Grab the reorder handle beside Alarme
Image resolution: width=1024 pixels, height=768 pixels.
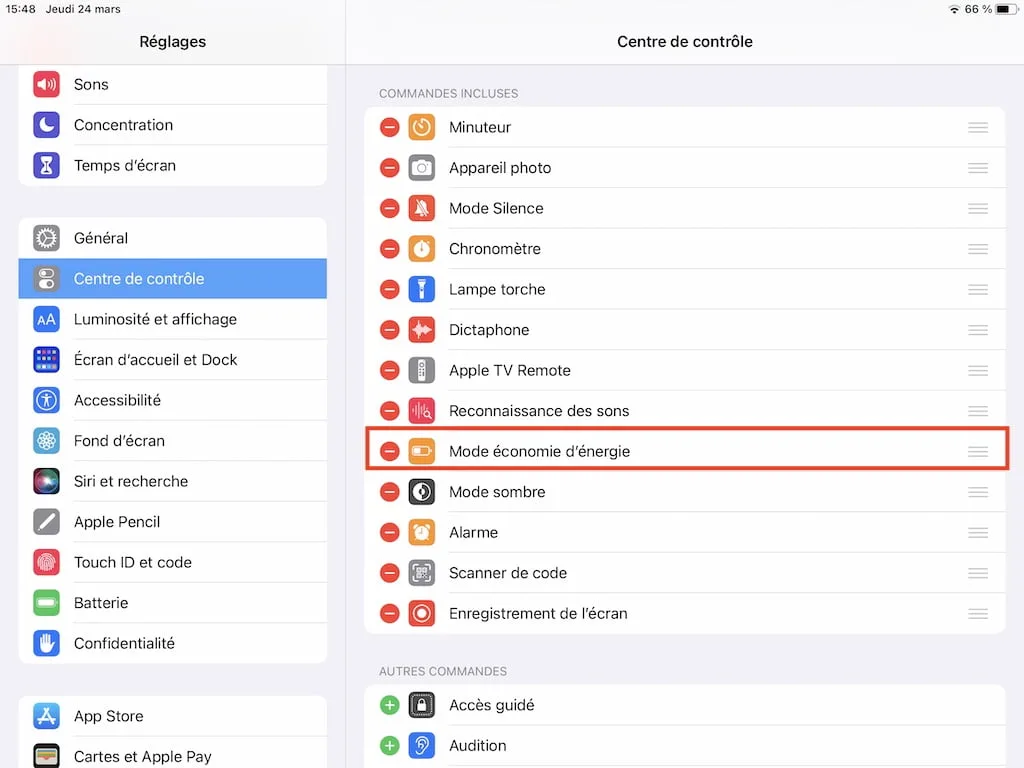click(978, 532)
